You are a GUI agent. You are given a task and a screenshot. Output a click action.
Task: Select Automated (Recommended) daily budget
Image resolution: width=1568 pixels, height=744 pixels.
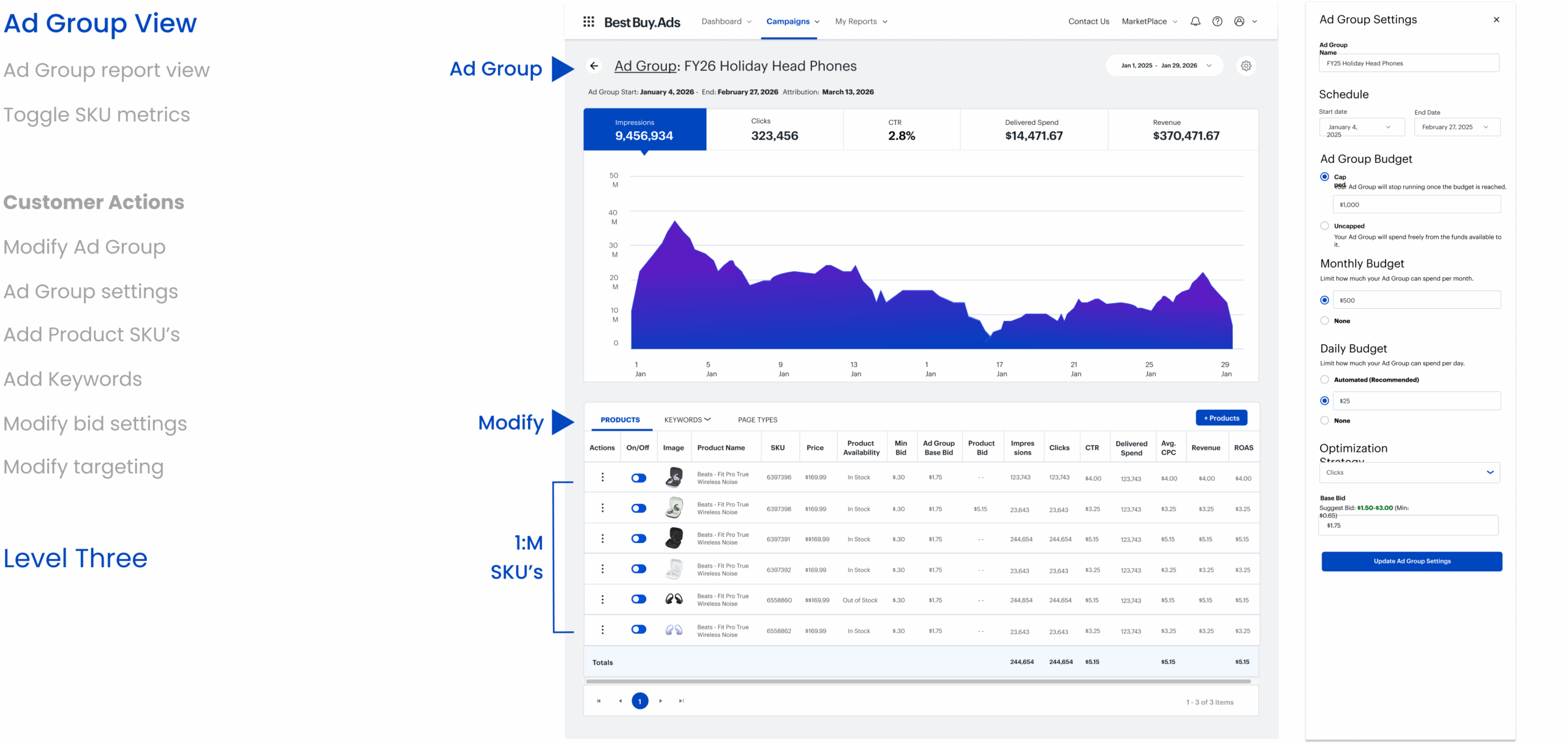[1324, 380]
